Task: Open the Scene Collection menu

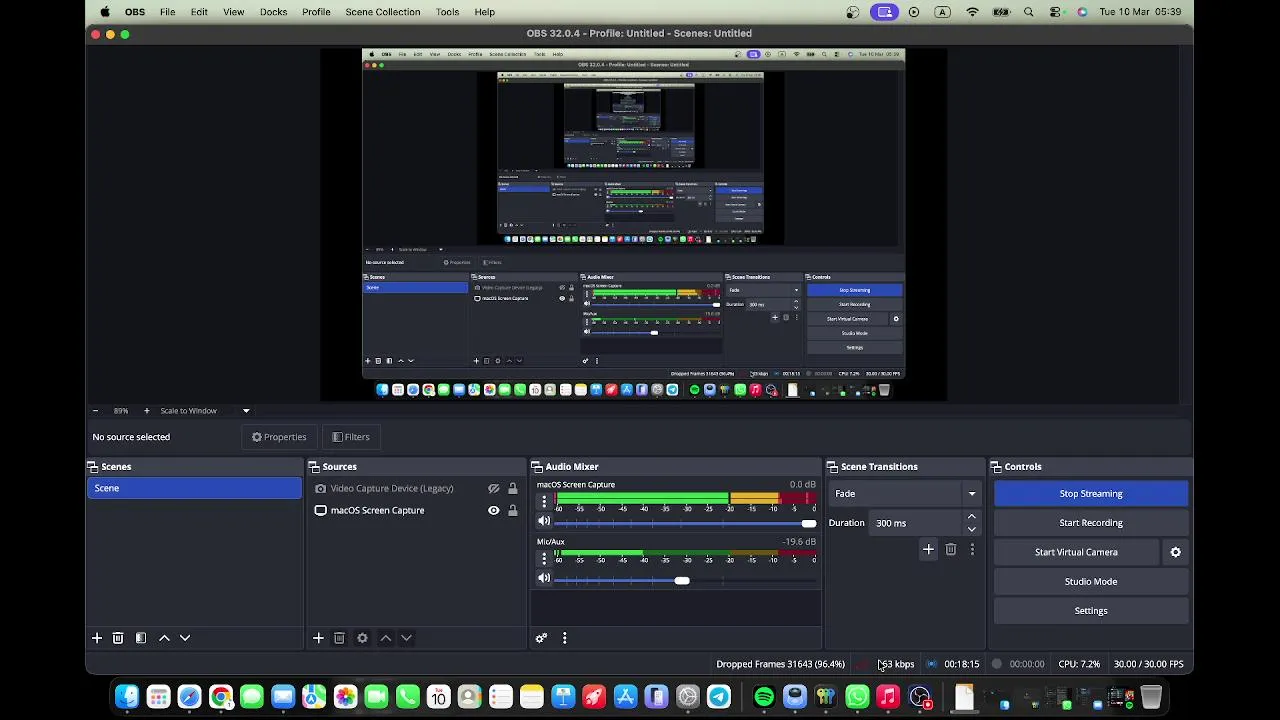Action: (383, 12)
